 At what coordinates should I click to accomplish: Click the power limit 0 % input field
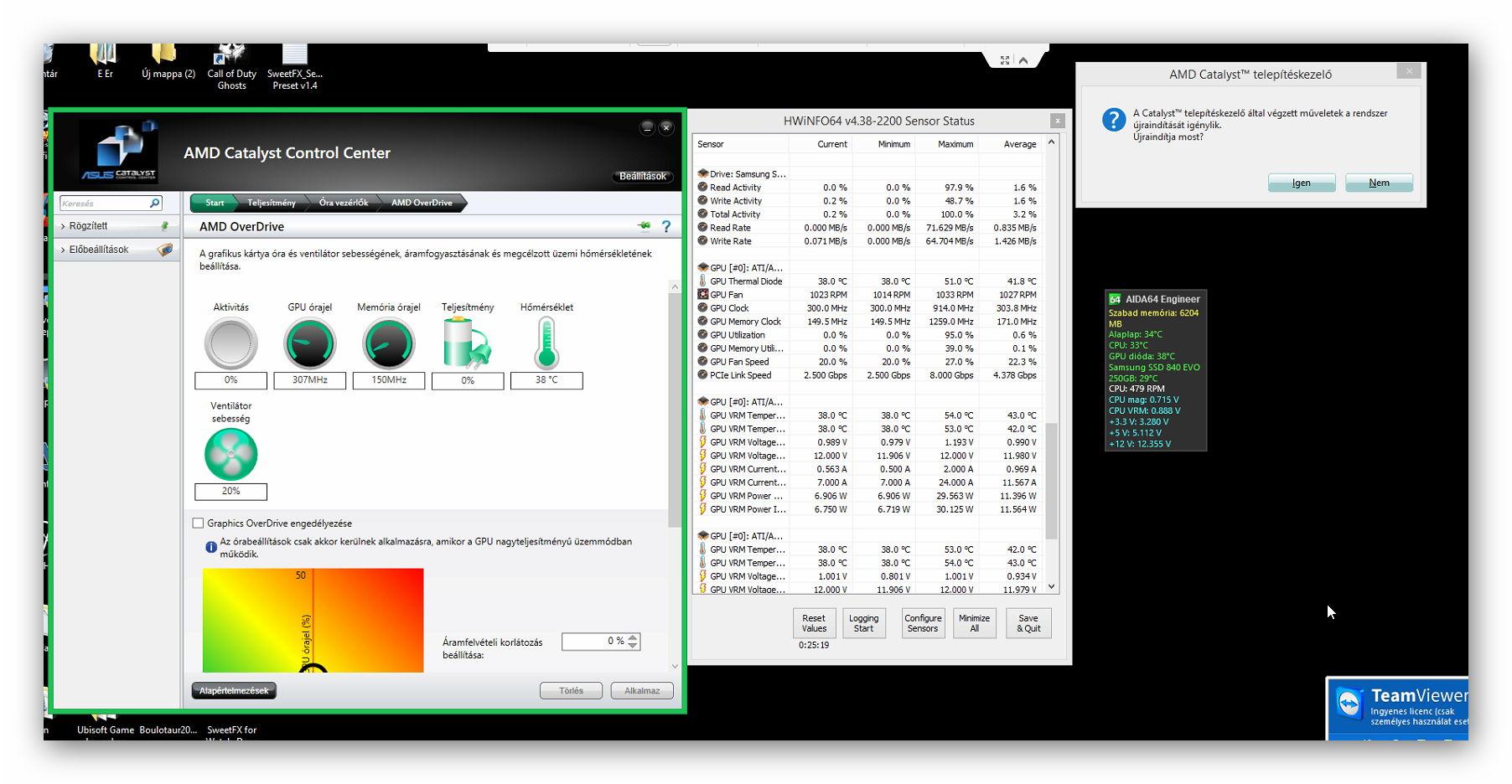tap(594, 642)
